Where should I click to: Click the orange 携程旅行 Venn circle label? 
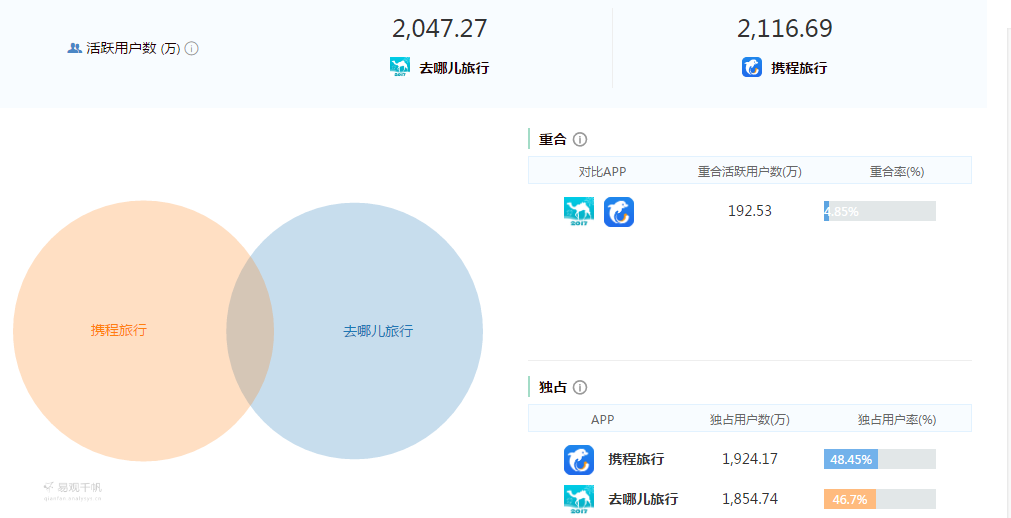[119, 330]
